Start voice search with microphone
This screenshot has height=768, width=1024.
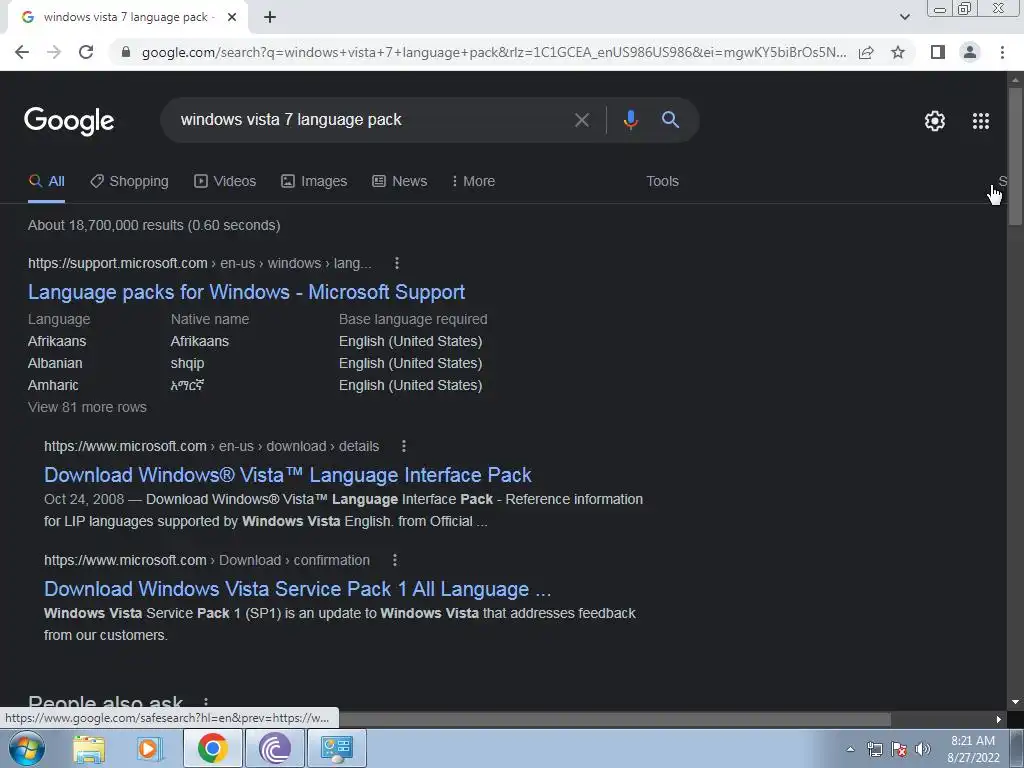tap(630, 120)
